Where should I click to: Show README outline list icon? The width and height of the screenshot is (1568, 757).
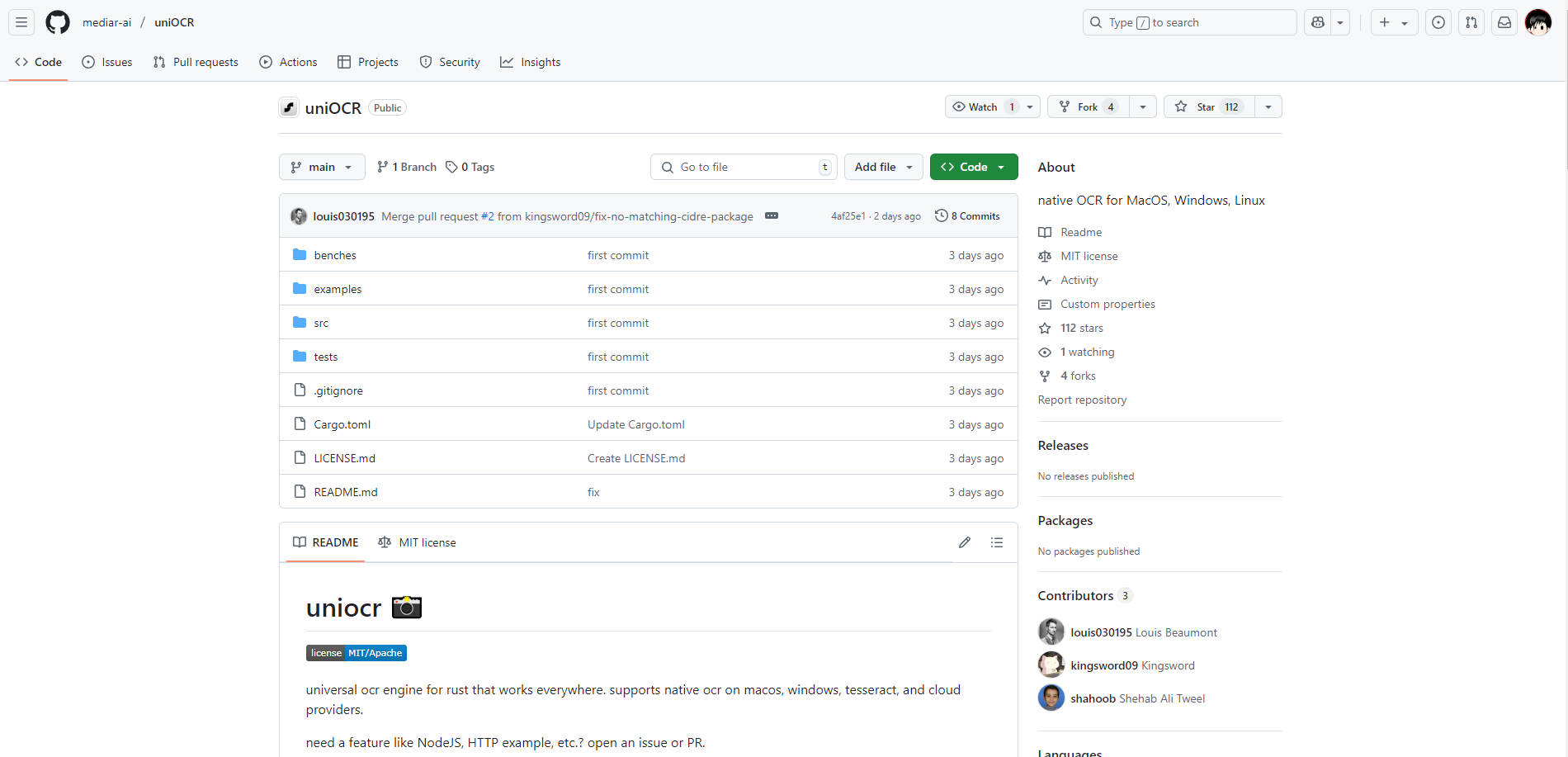tap(997, 542)
